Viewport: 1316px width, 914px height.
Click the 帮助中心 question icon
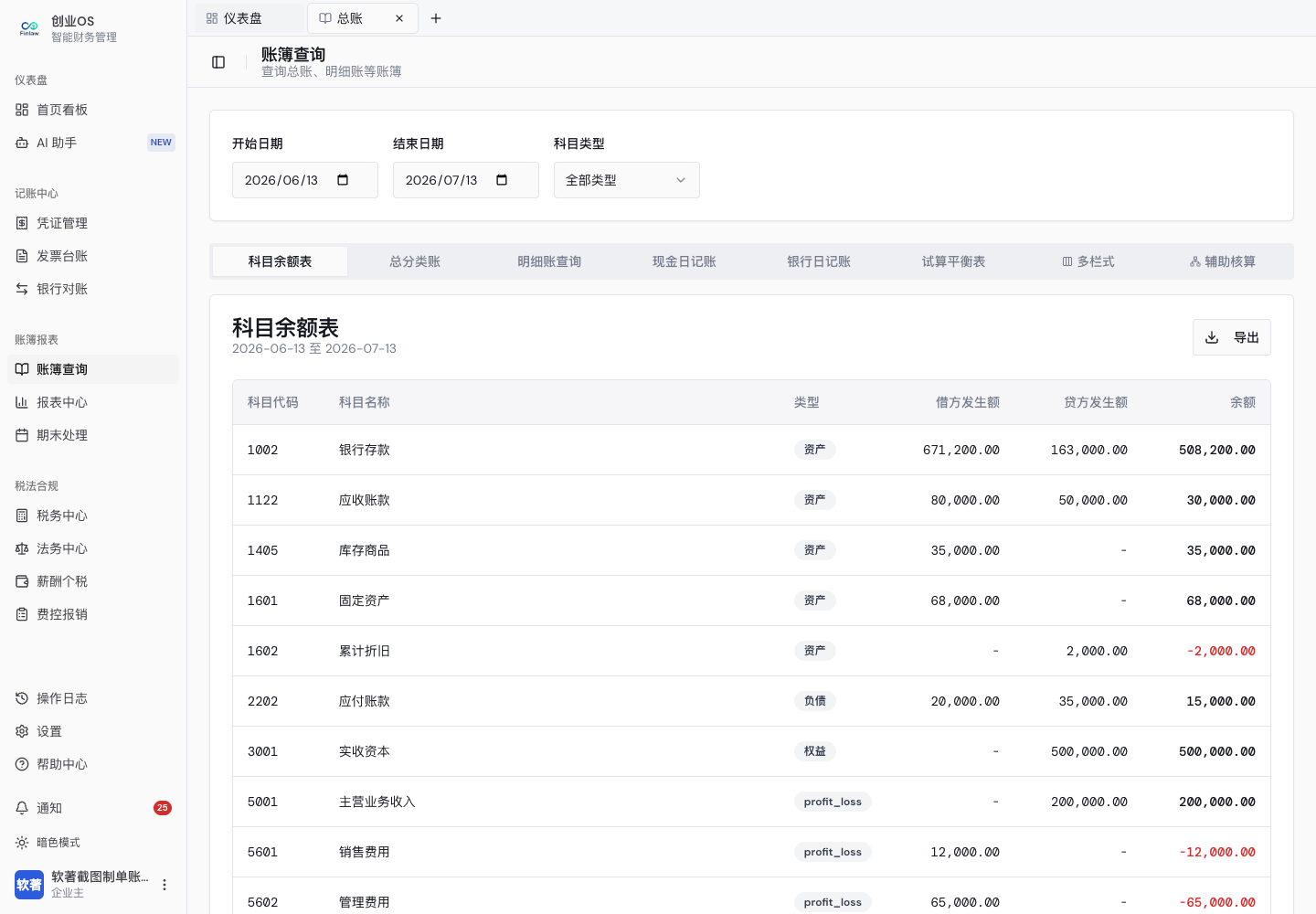22,764
